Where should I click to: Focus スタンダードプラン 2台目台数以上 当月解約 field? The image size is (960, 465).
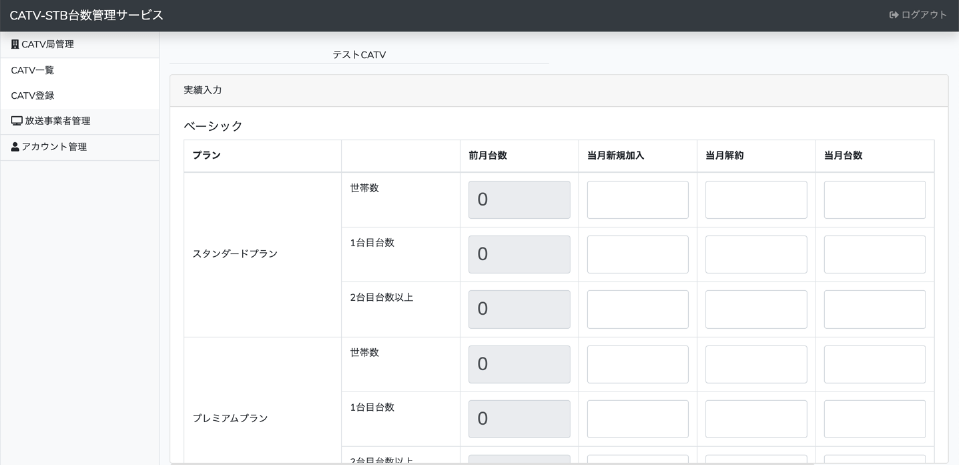point(756,309)
